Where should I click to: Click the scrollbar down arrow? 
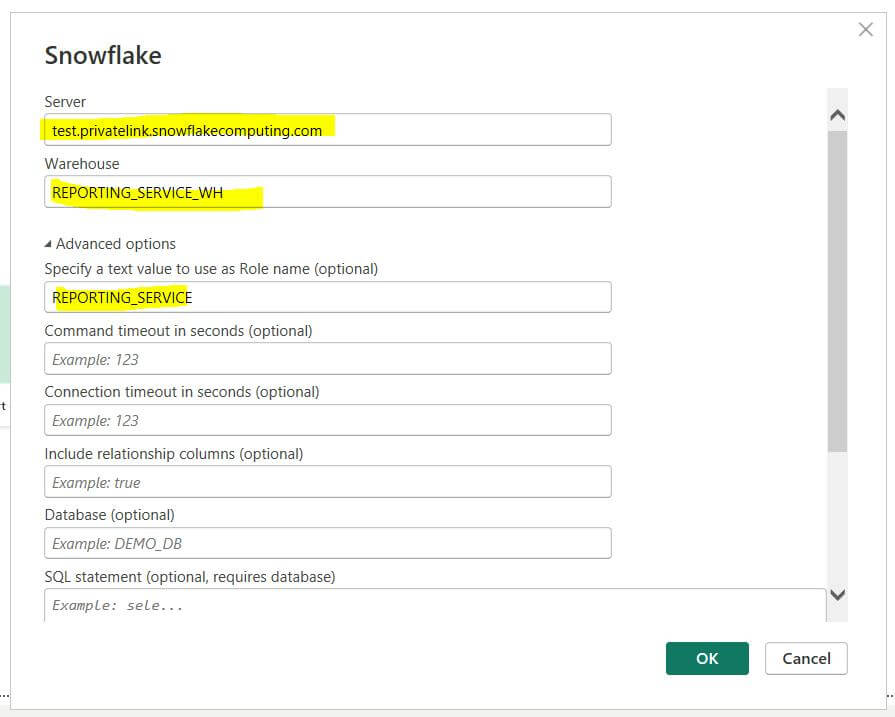click(x=837, y=595)
